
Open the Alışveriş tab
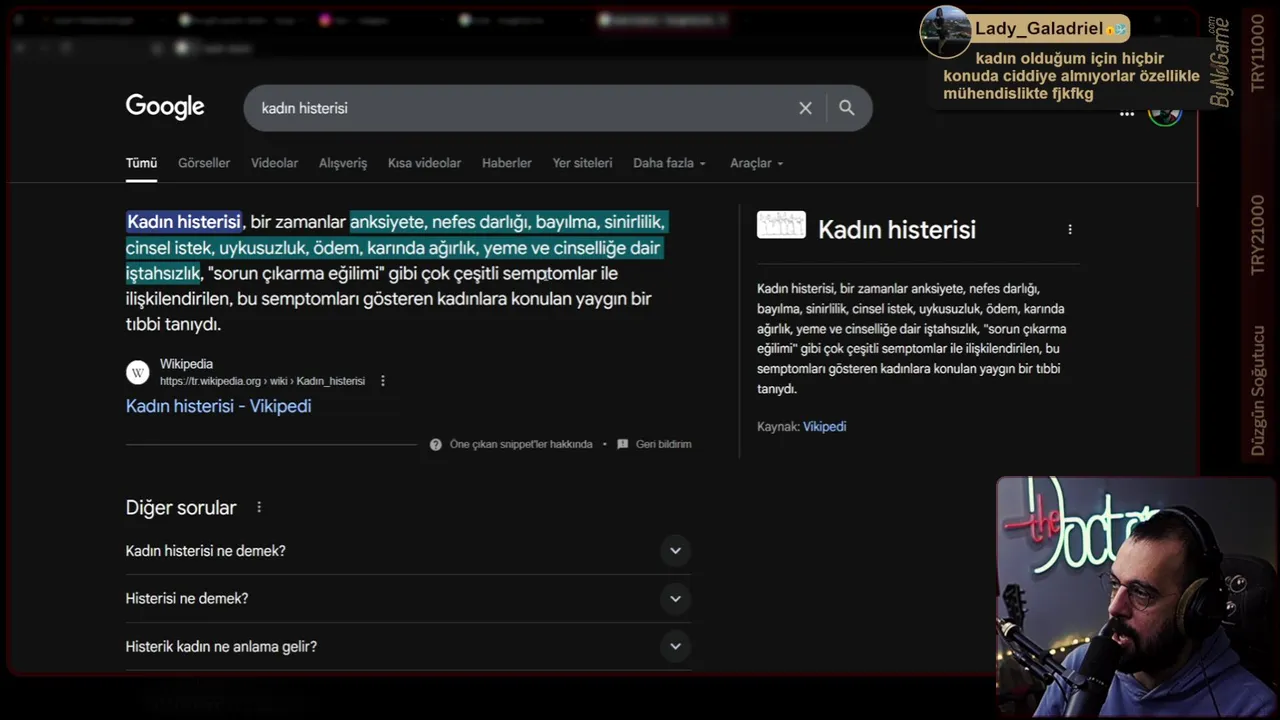pyautogui.click(x=343, y=163)
